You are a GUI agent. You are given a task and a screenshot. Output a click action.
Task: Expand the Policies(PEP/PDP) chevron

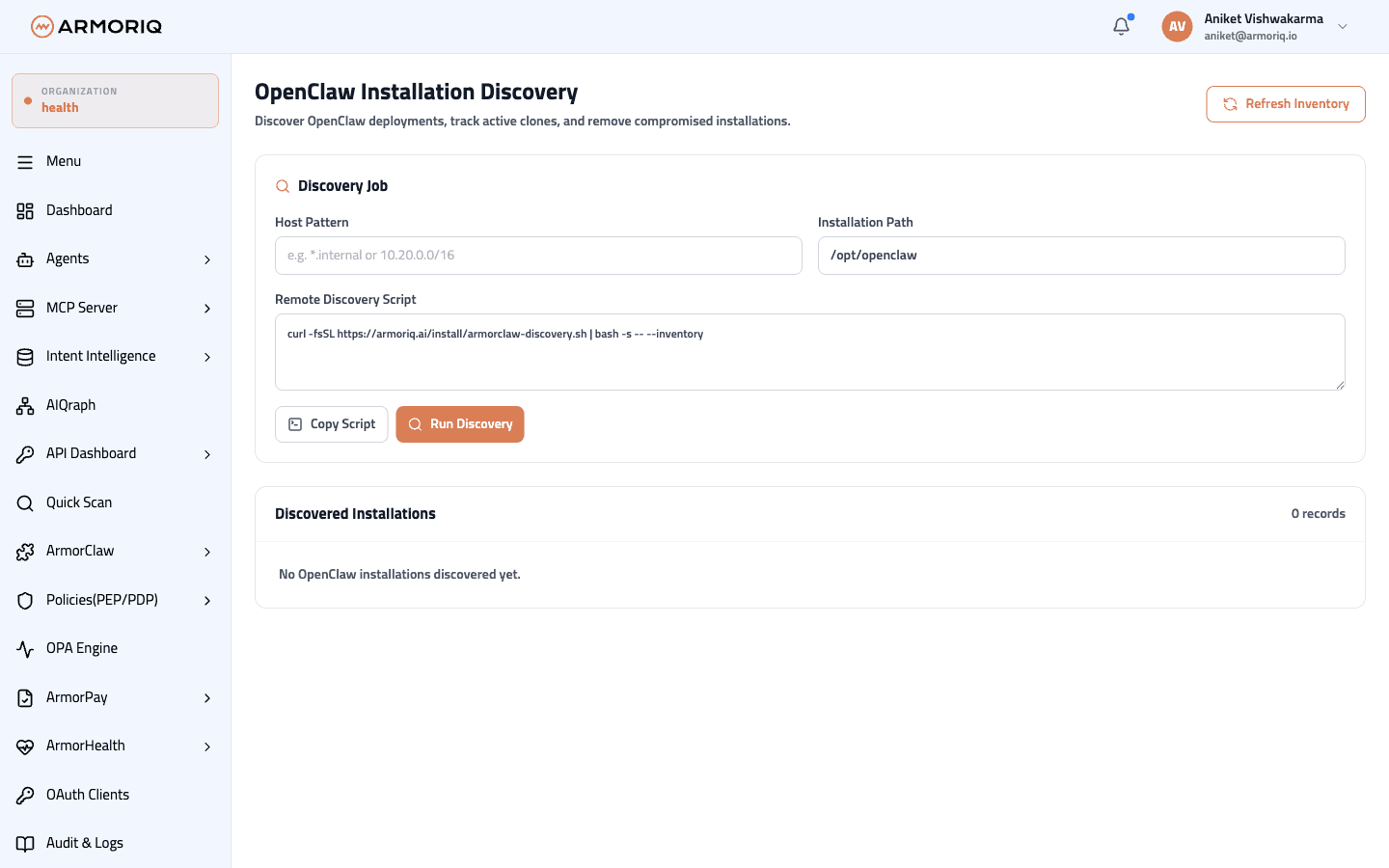click(207, 601)
